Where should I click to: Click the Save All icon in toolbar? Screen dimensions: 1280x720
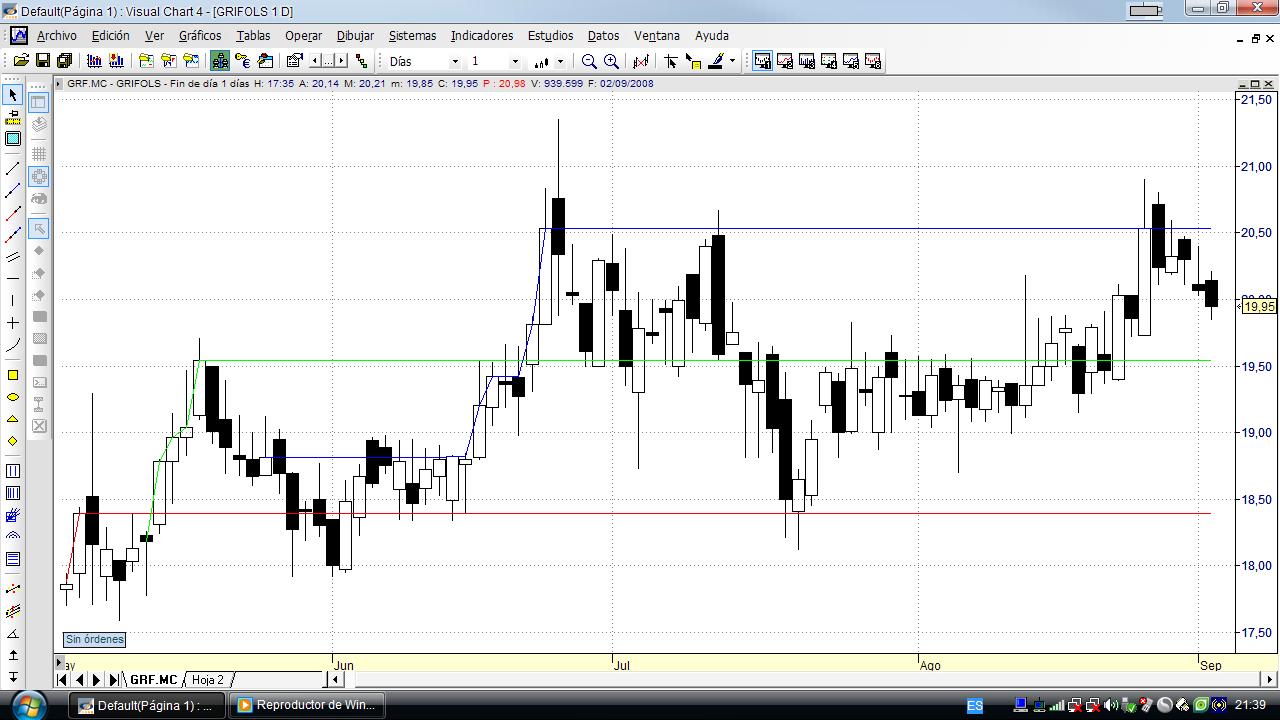click(x=64, y=61)
